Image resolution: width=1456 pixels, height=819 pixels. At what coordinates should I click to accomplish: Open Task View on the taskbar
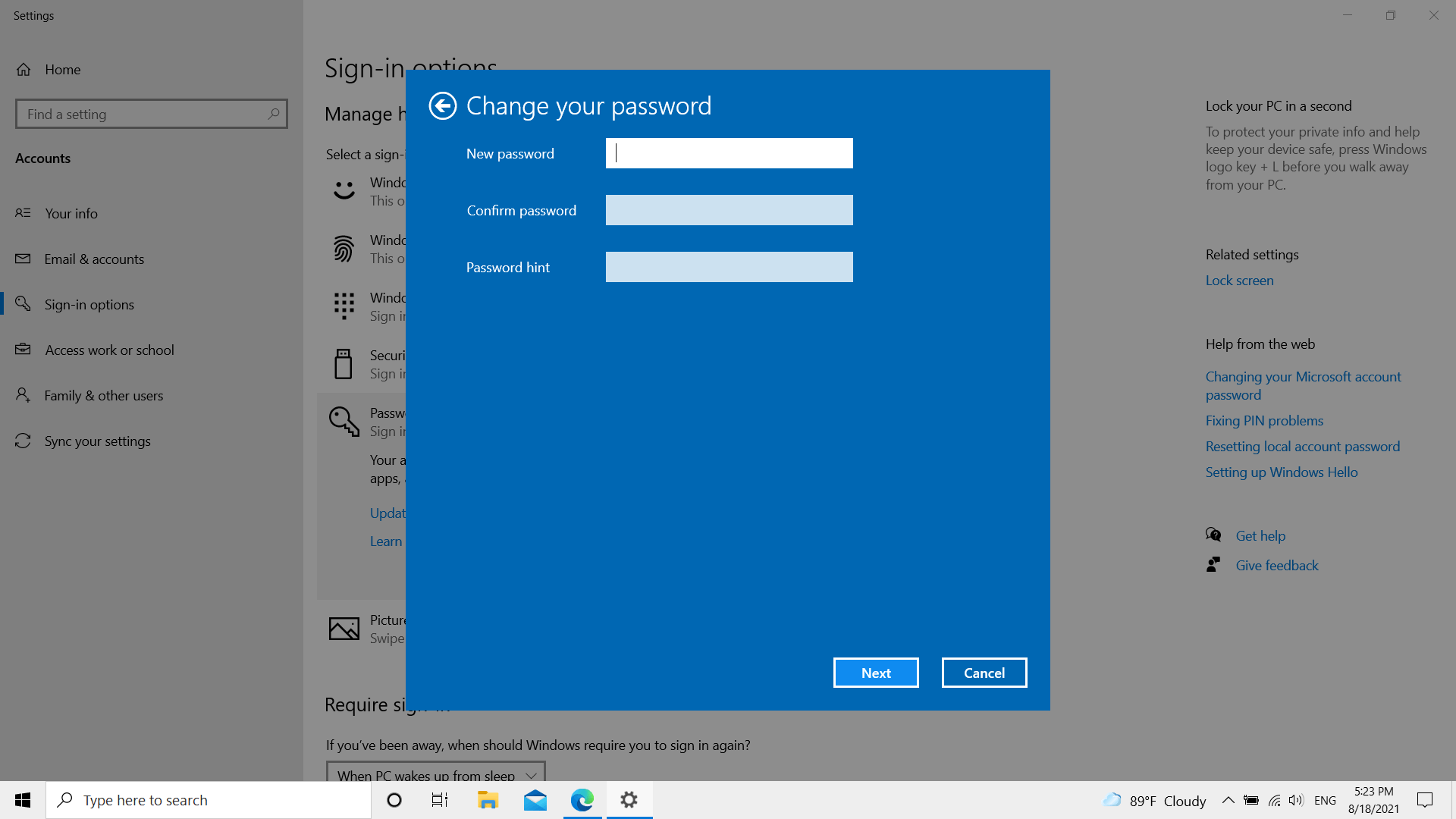point(440,800)
